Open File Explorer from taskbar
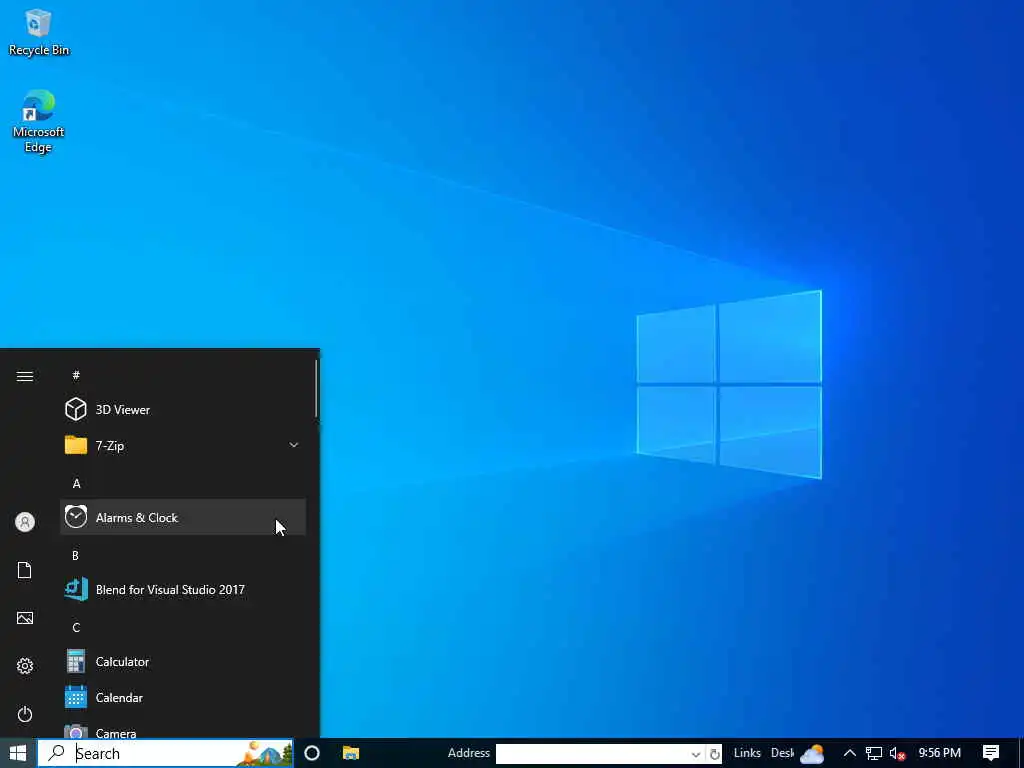The image size is (1024, 768). click(x=351, y=753)
